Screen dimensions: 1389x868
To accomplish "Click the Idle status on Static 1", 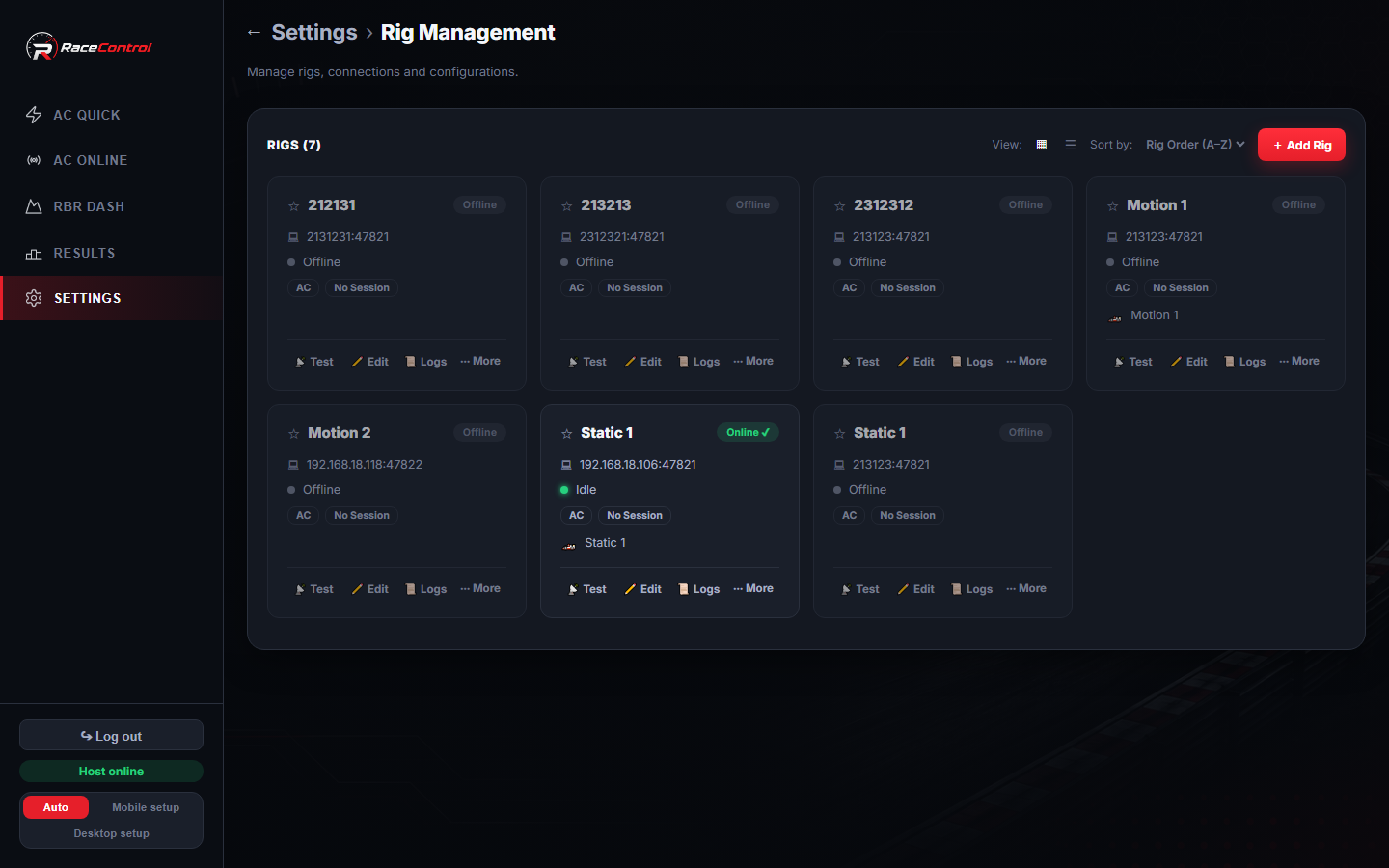I will click(586, 490).
